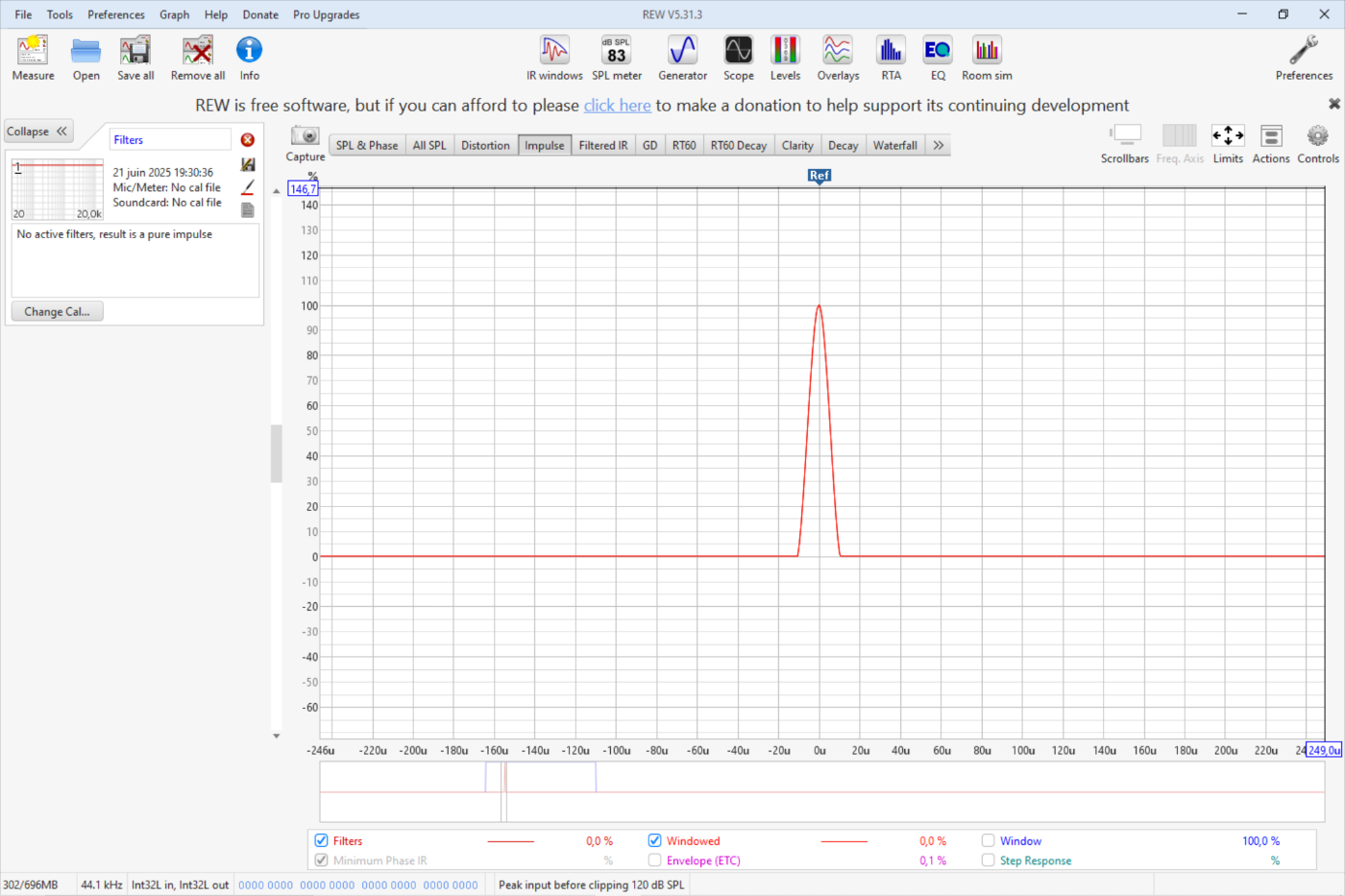Click the Ref marker on the graph
1345x896 pixels.
tap(819, 175)
